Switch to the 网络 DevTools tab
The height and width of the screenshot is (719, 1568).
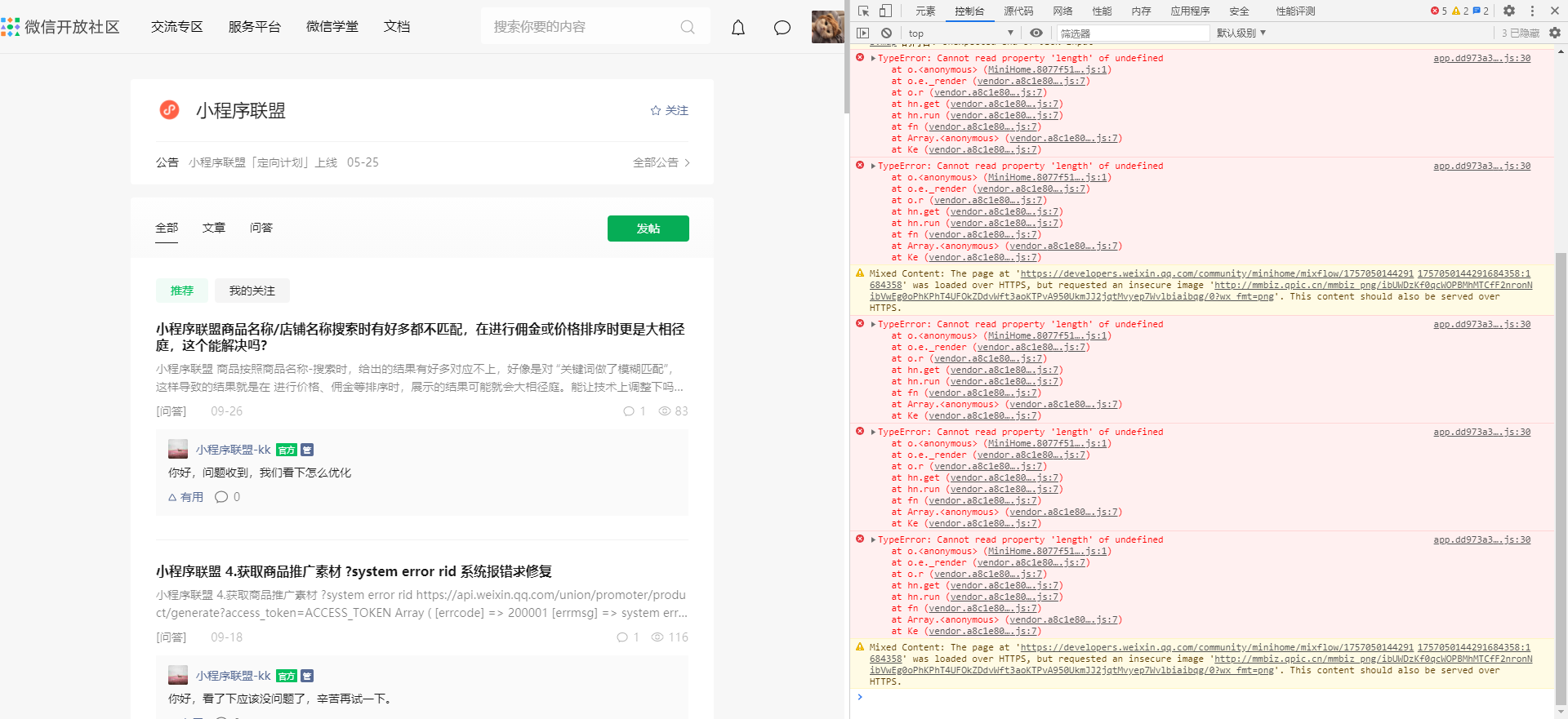pos(1062,11)
